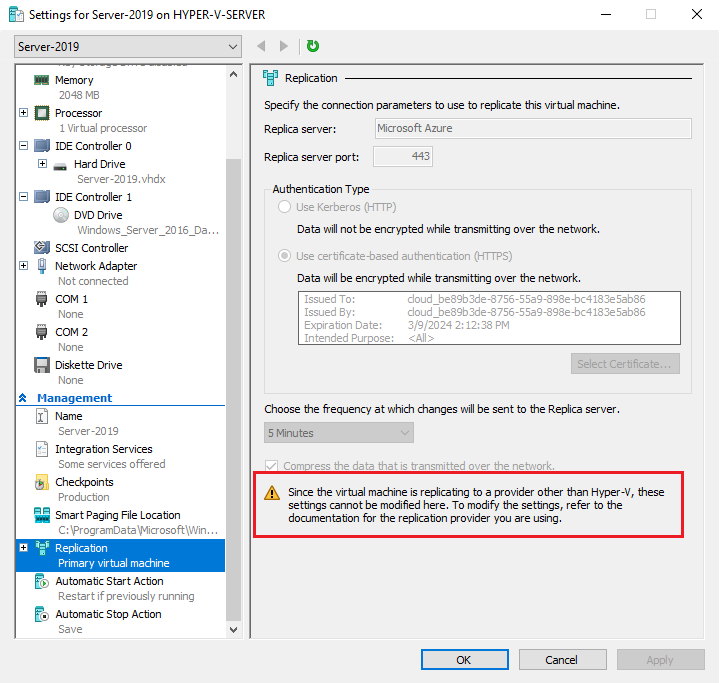Click the Server-2019.vhdx text

[x=121, y=179]
